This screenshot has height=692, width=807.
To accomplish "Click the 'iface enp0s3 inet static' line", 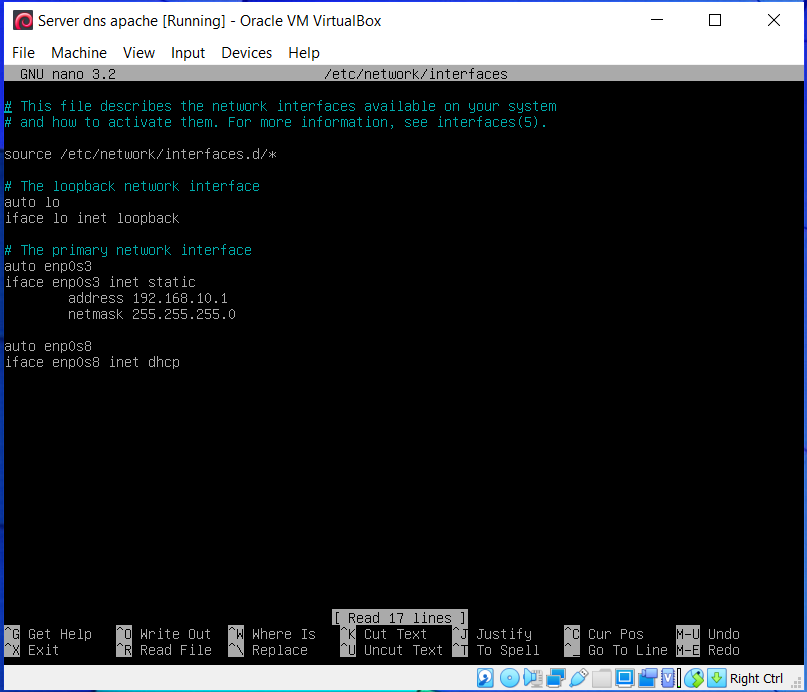I will [x=100, y=282].
